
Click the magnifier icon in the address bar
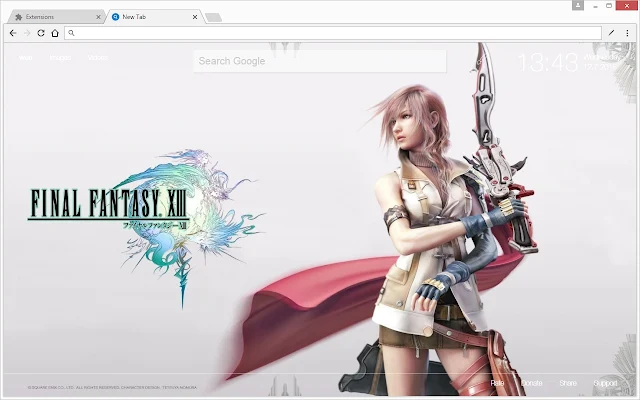(x=71, y=33)
